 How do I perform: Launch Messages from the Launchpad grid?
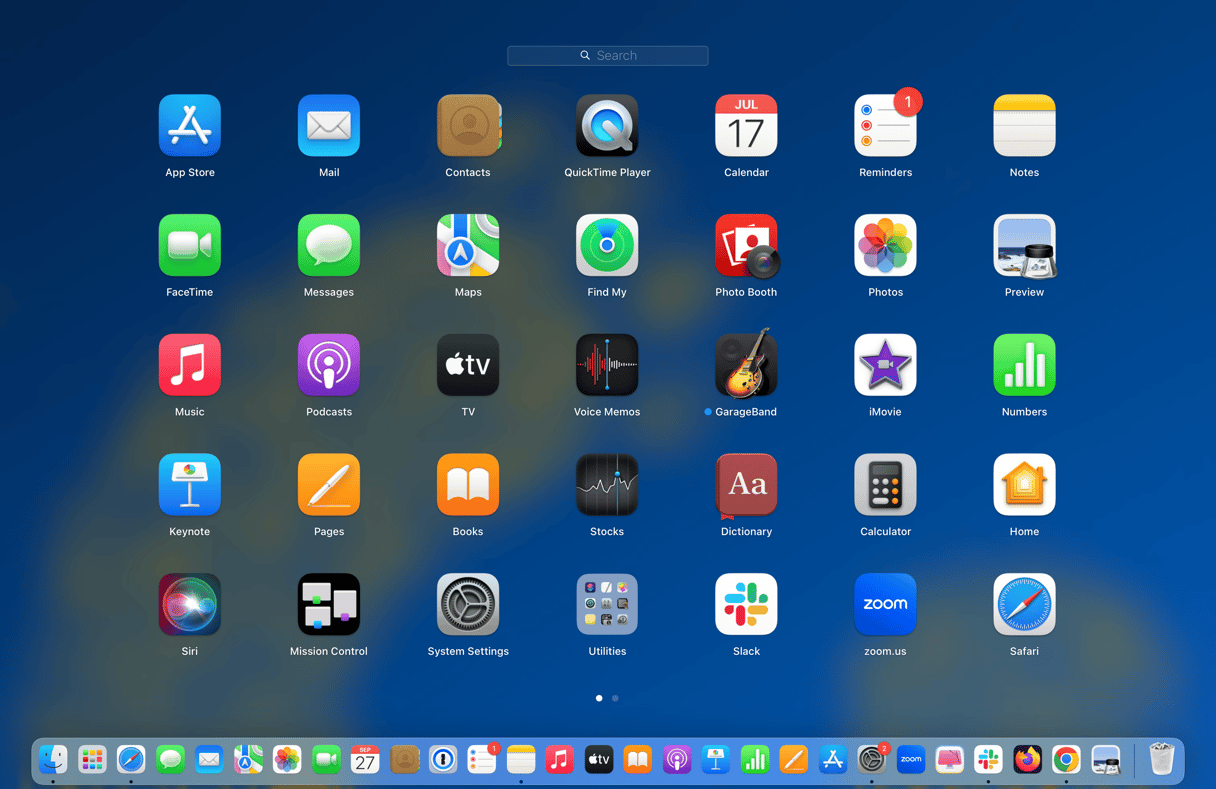(x=328, y=245)
